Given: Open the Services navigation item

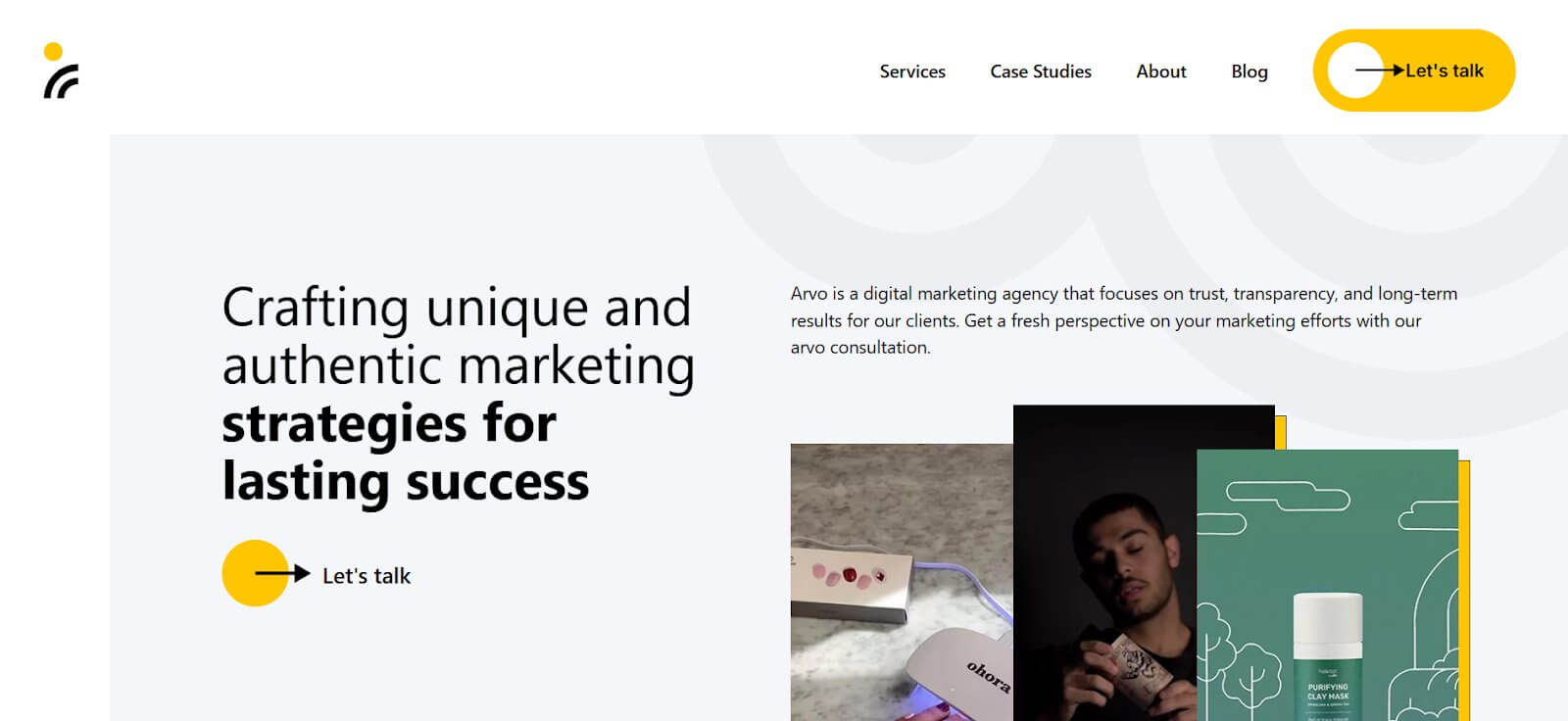Looking at the screenshot, I should click(912, 71).
